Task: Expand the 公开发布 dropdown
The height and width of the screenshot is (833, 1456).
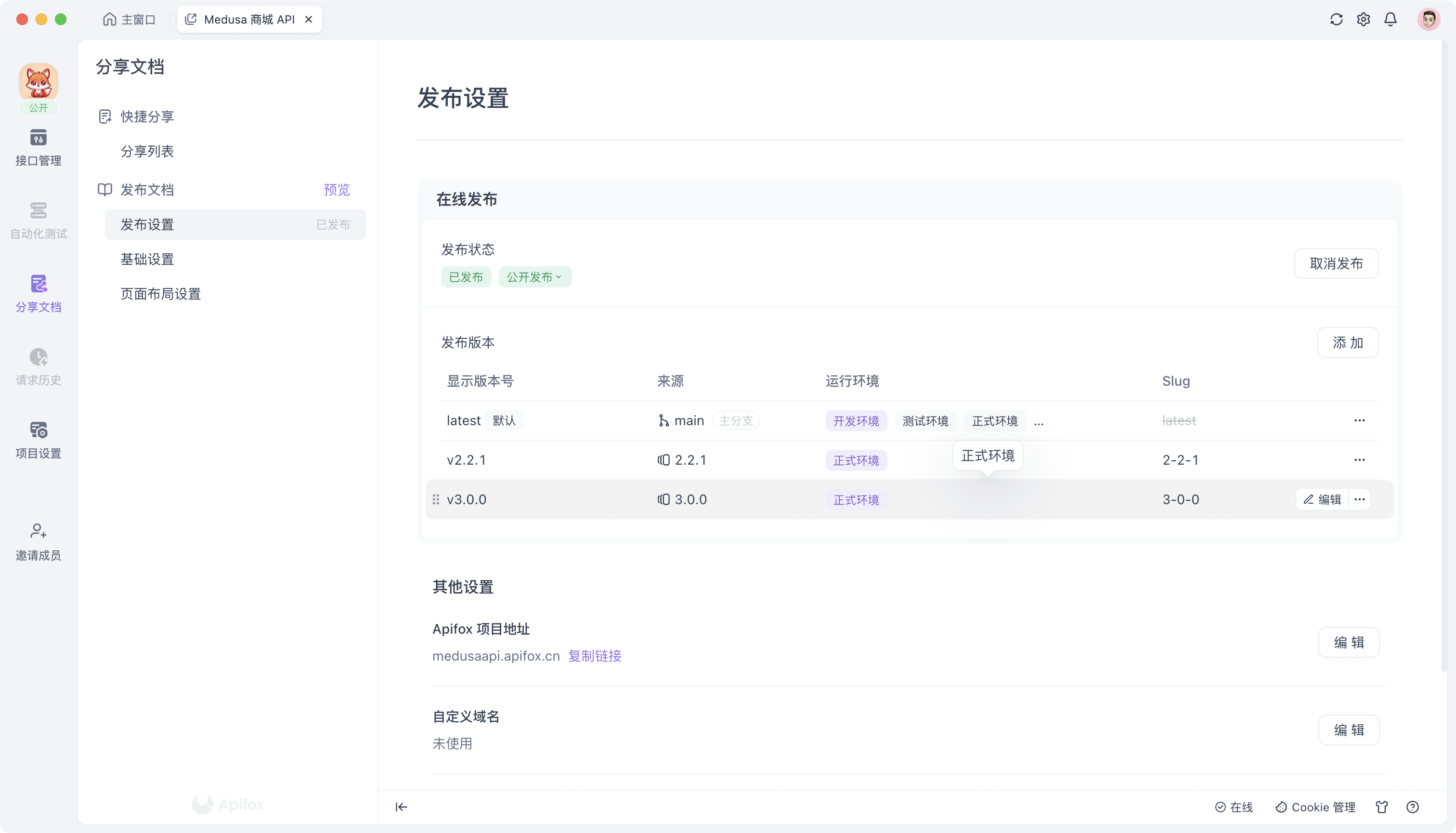Action: 534,276
